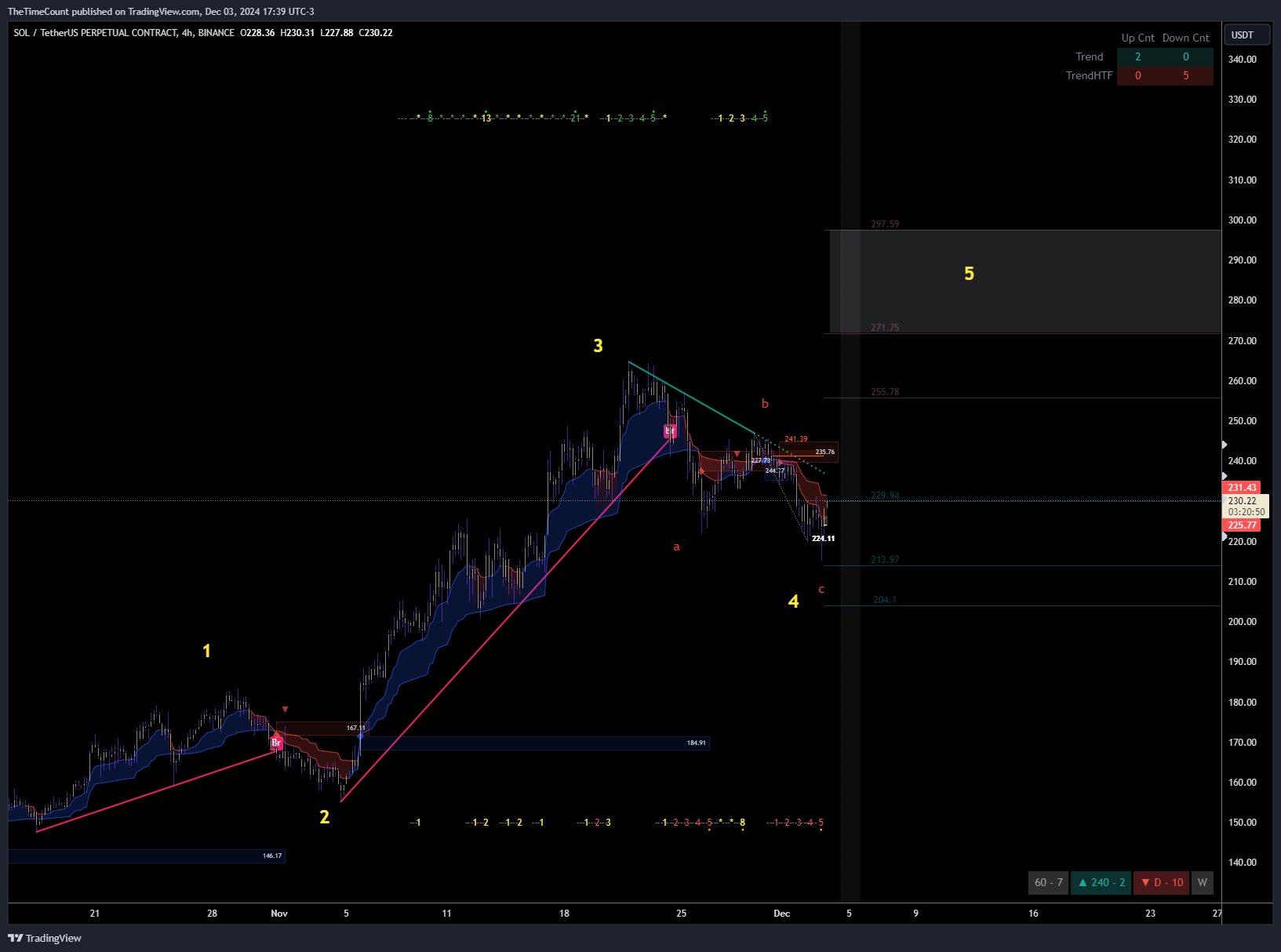Switch to the 60 - 7 timeframe
Screen dimensions: 1281x952
(x=1048, y=882)
